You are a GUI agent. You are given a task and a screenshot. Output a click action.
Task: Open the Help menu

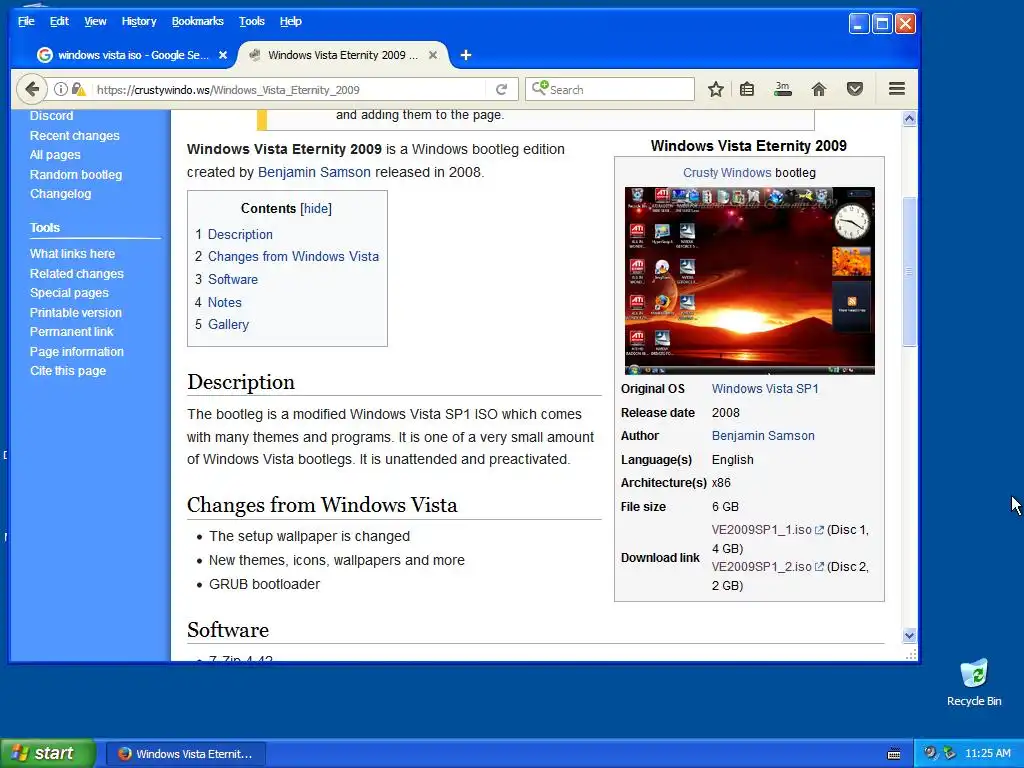[x=291, y=21]
